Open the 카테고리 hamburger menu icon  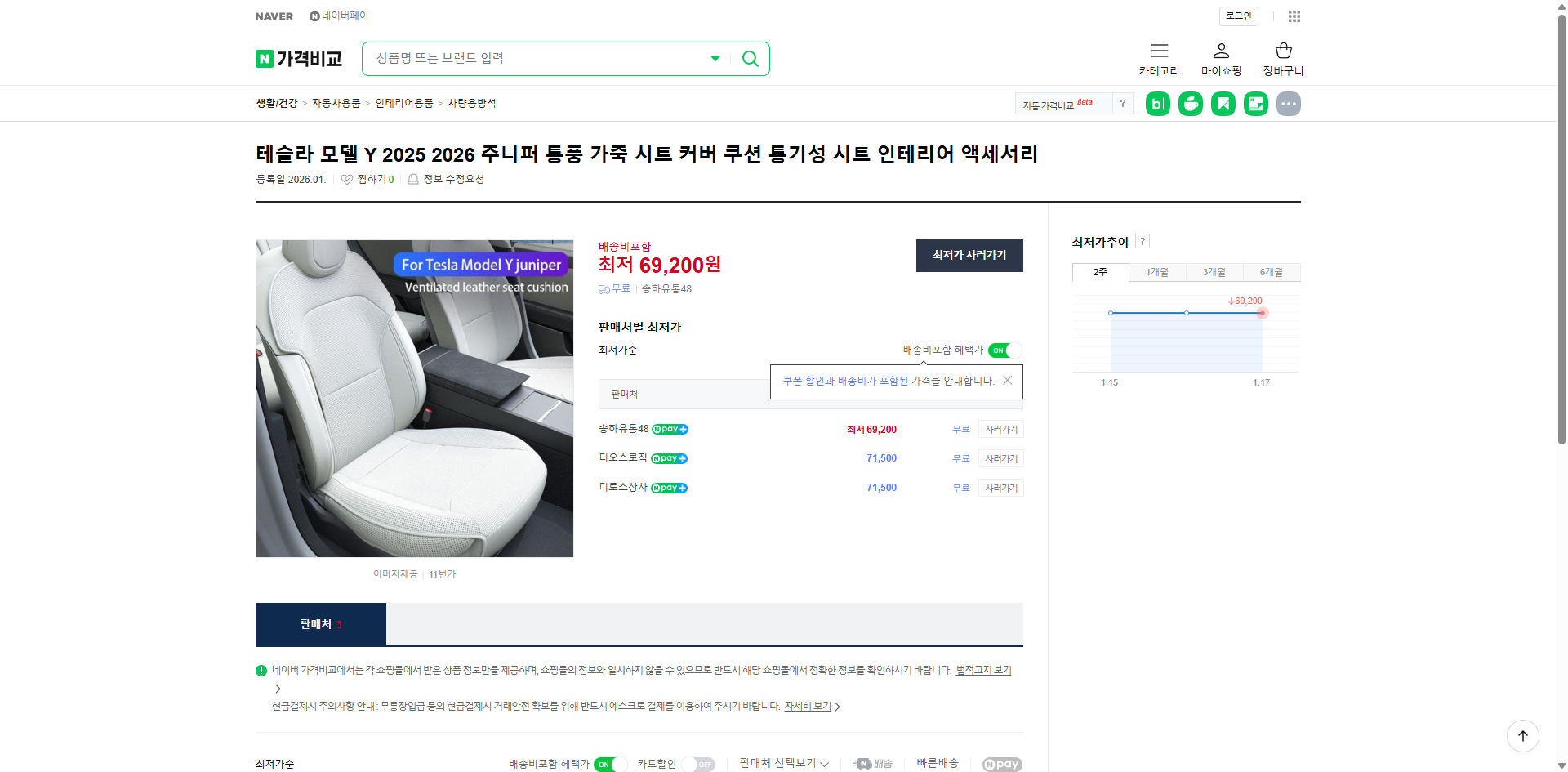click(x=1159, y=51)
